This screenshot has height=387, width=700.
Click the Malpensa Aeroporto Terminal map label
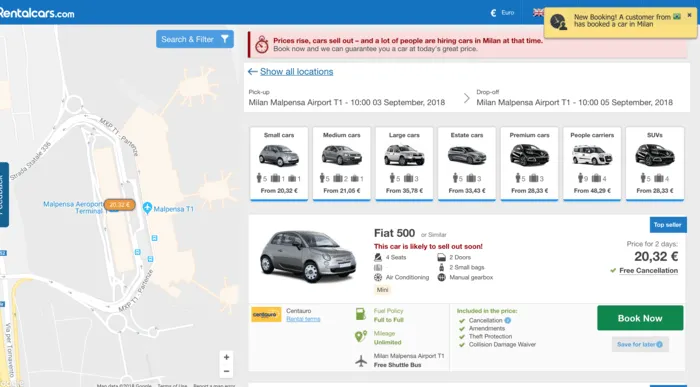click(73, 208)
